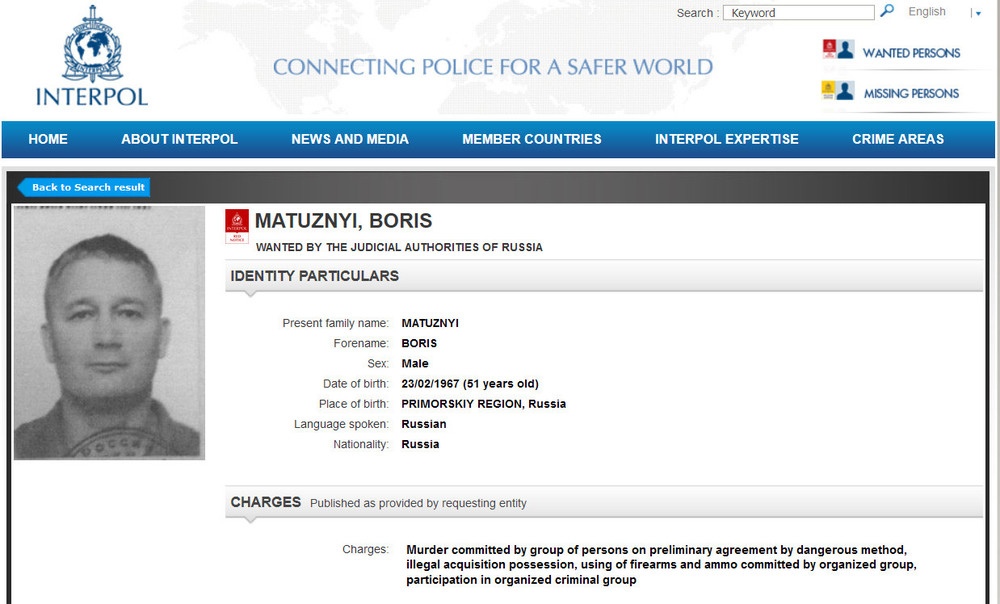Click the nationality value Russia
This screenshot has width=1000, height=604.
(x=420, y=444)
